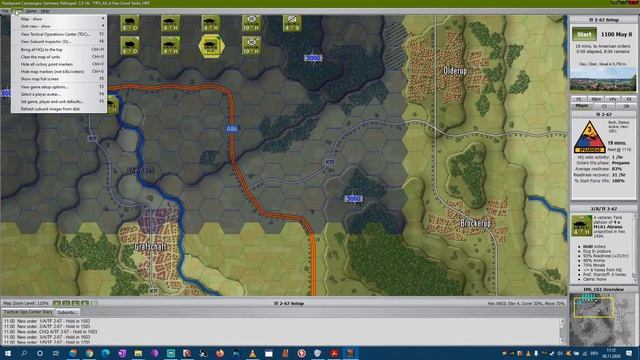
Task: Open the Subunits tab
Action: point(67,312)
